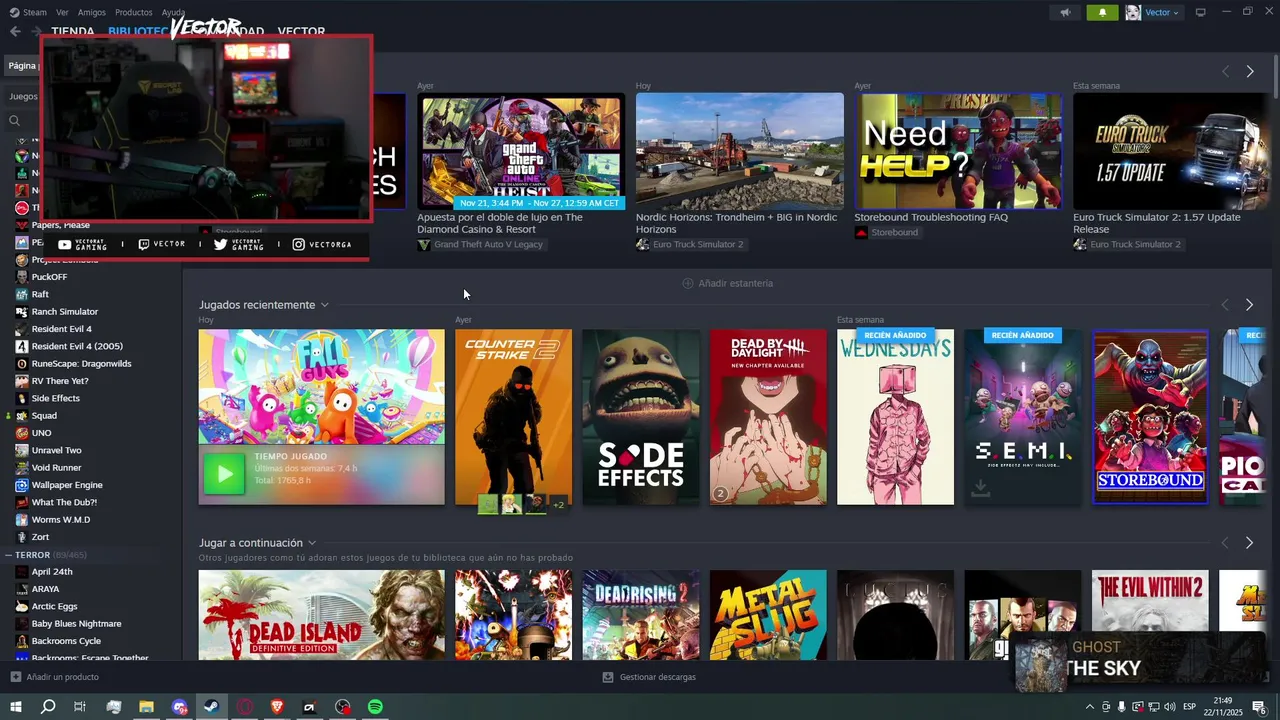The height and width of the screenshot is (720, 1280).
Task: Select Wednesdays game cover
Action: tap(895, 417)
